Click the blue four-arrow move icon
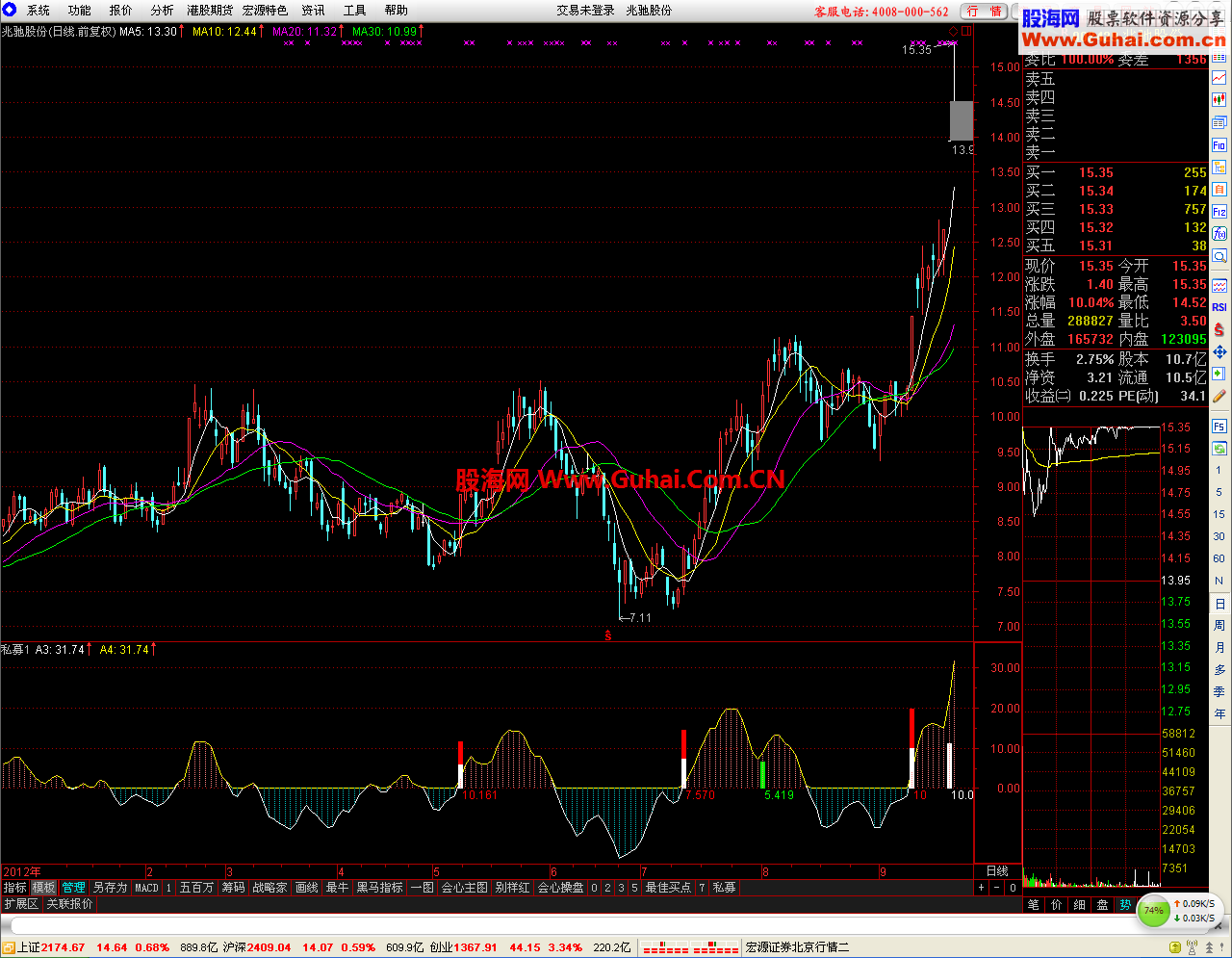Screen dimensions: 1232x958 [x=1219, y=351]
